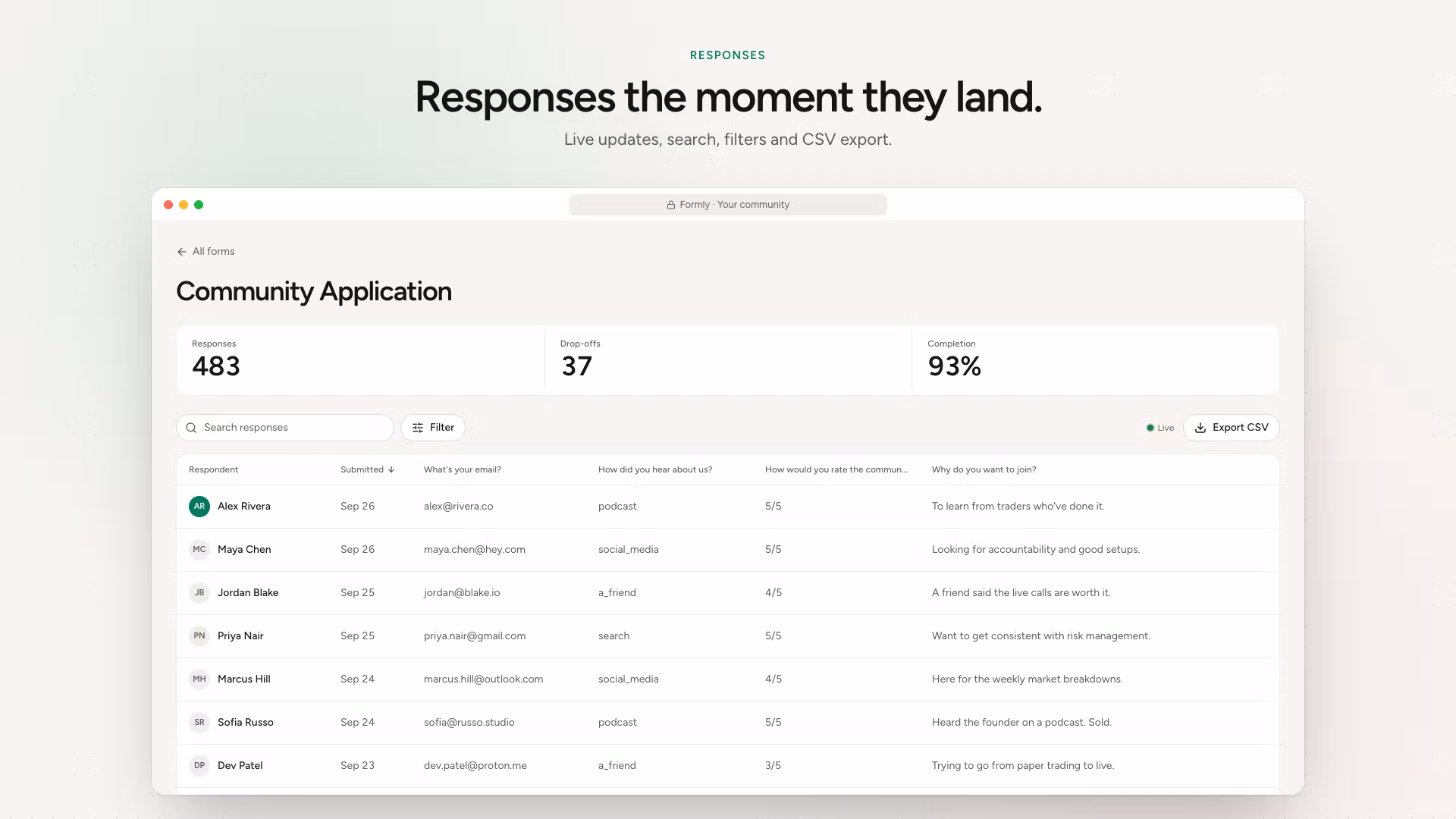This screenshot has height=819, width=1456.
Task: Click priya.nair@gmail.com email cell
Action: coord(475,636)
